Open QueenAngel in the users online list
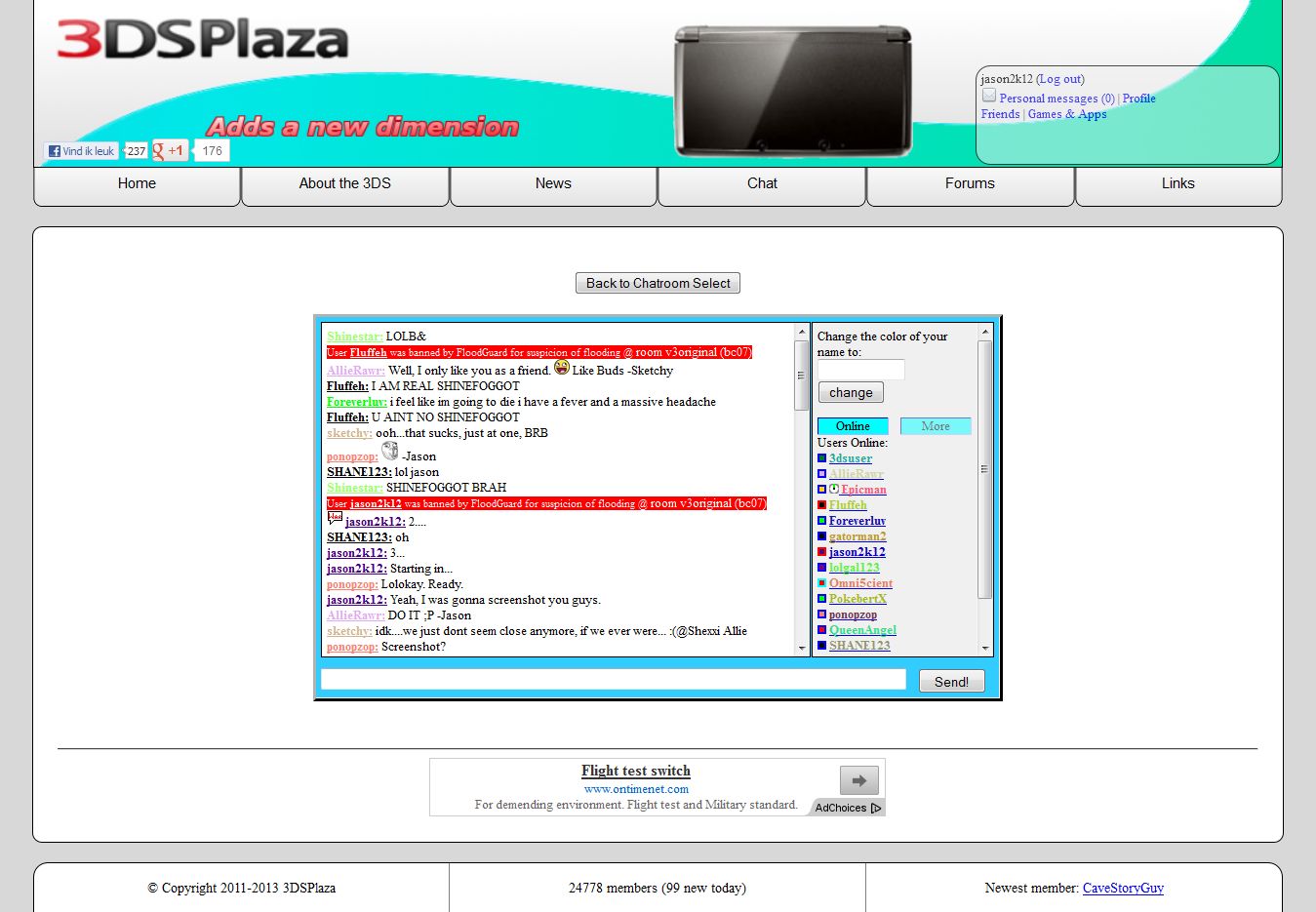1316x912 pixels. pos(862,630)
